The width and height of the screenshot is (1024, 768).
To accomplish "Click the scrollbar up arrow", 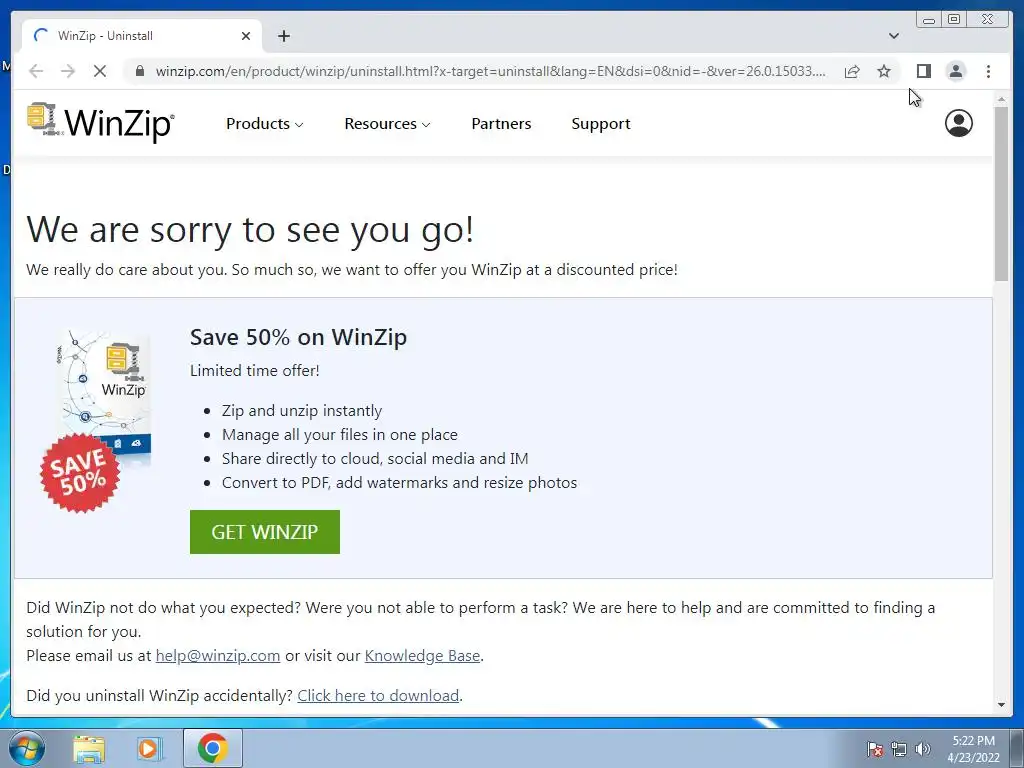I will click(1001, 99).
